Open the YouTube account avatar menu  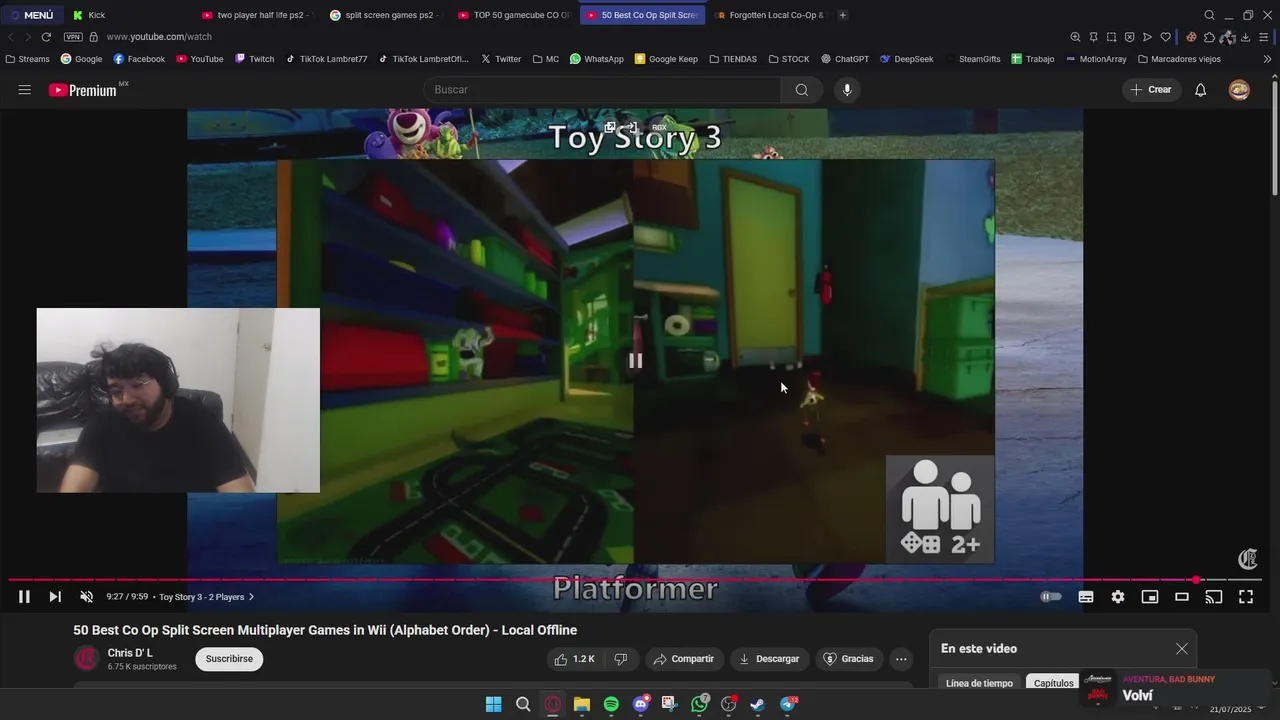1239,90
